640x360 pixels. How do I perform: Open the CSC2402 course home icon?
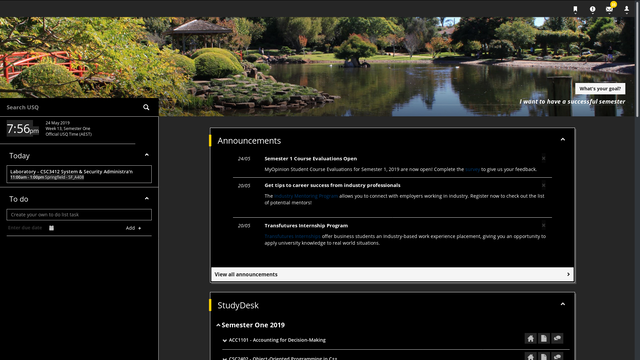pos(530,356)
